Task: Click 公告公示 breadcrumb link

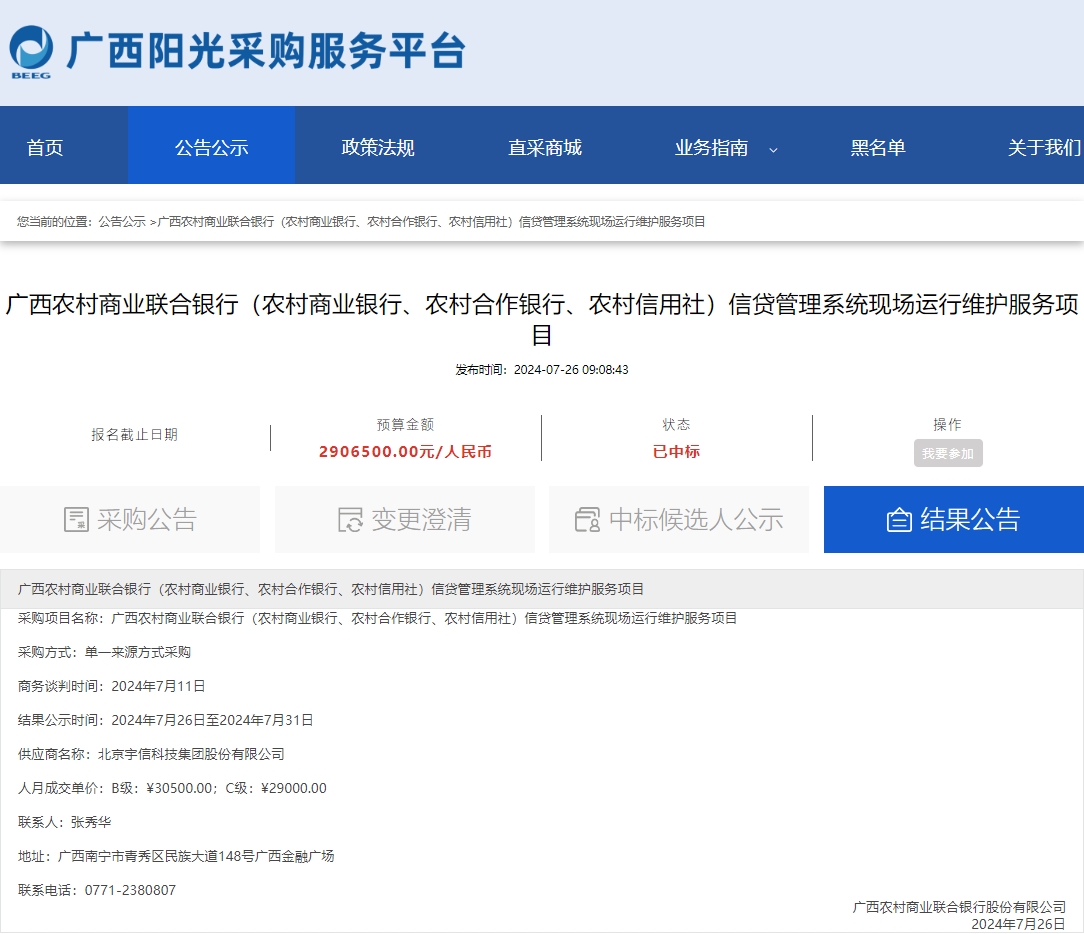Action: pyautogui.click(x=122, y=221)
